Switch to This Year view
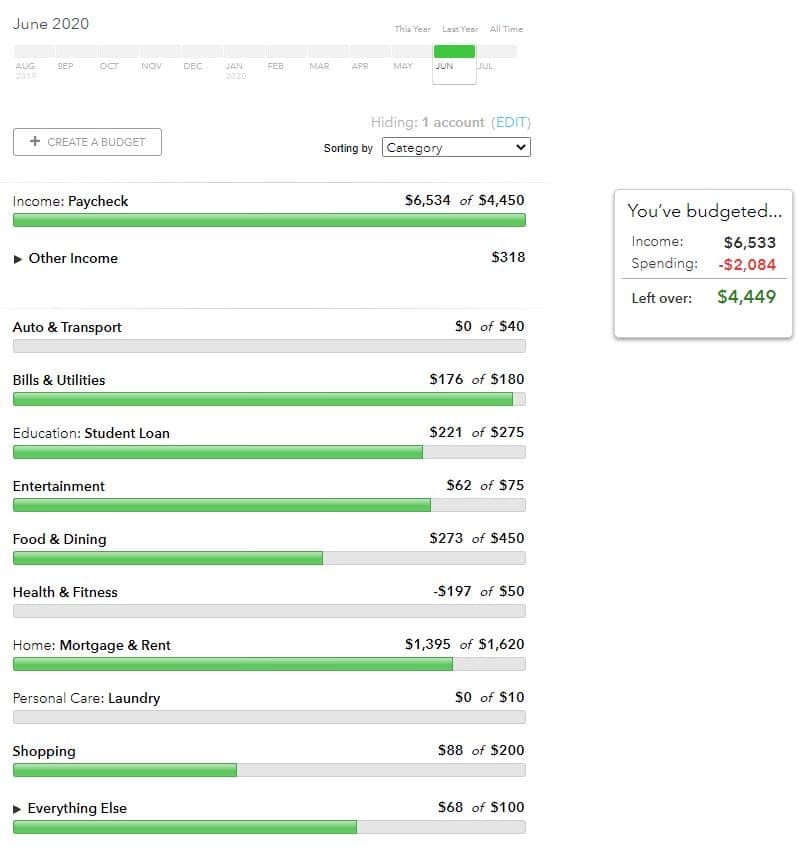The width and height of the screenshot is (801, 847). click(x=412, y=29)
